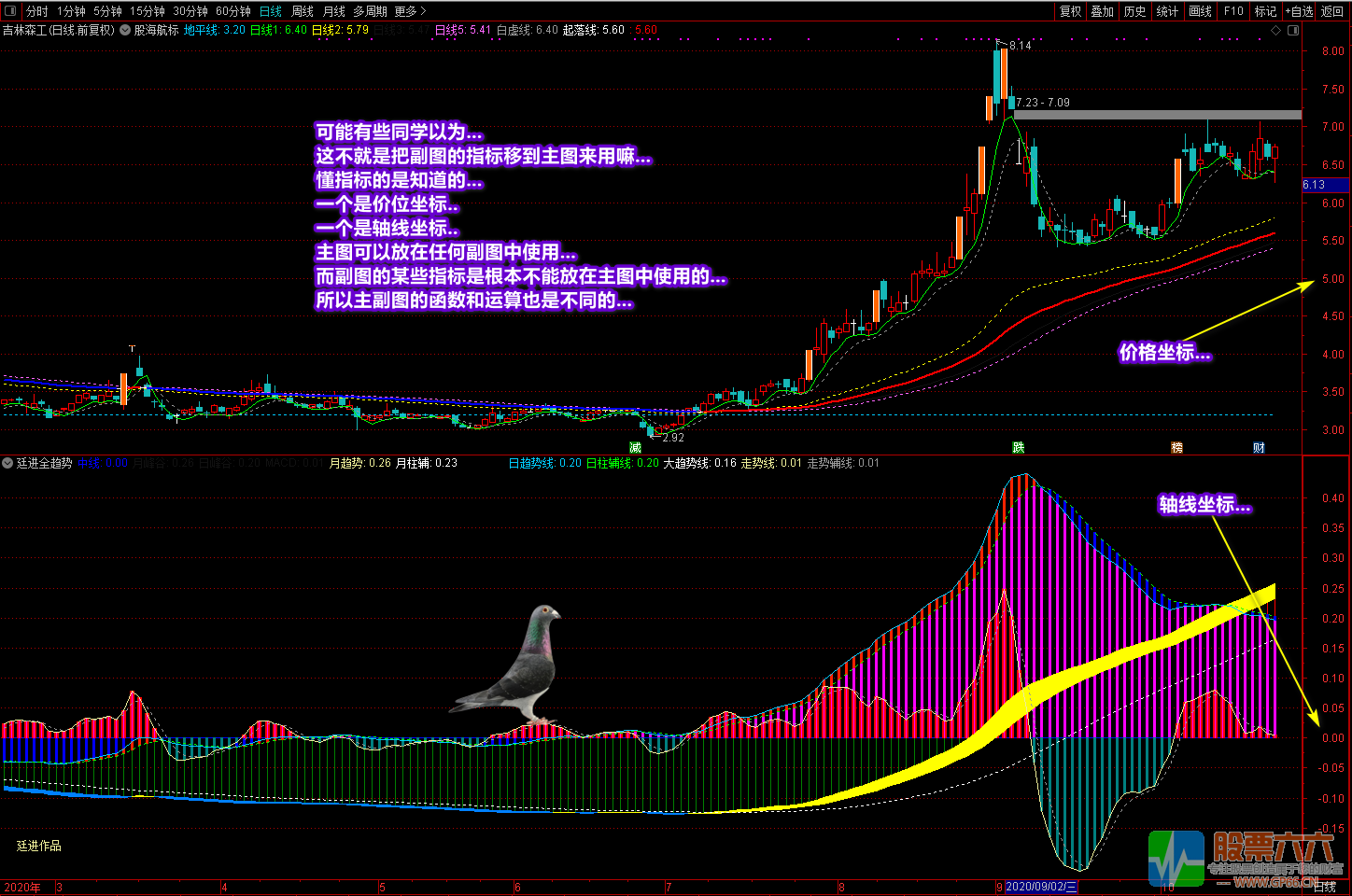Toggle the right side panel icon
The height and width of the screenshot is (896, 1352).
[1293, 30]
